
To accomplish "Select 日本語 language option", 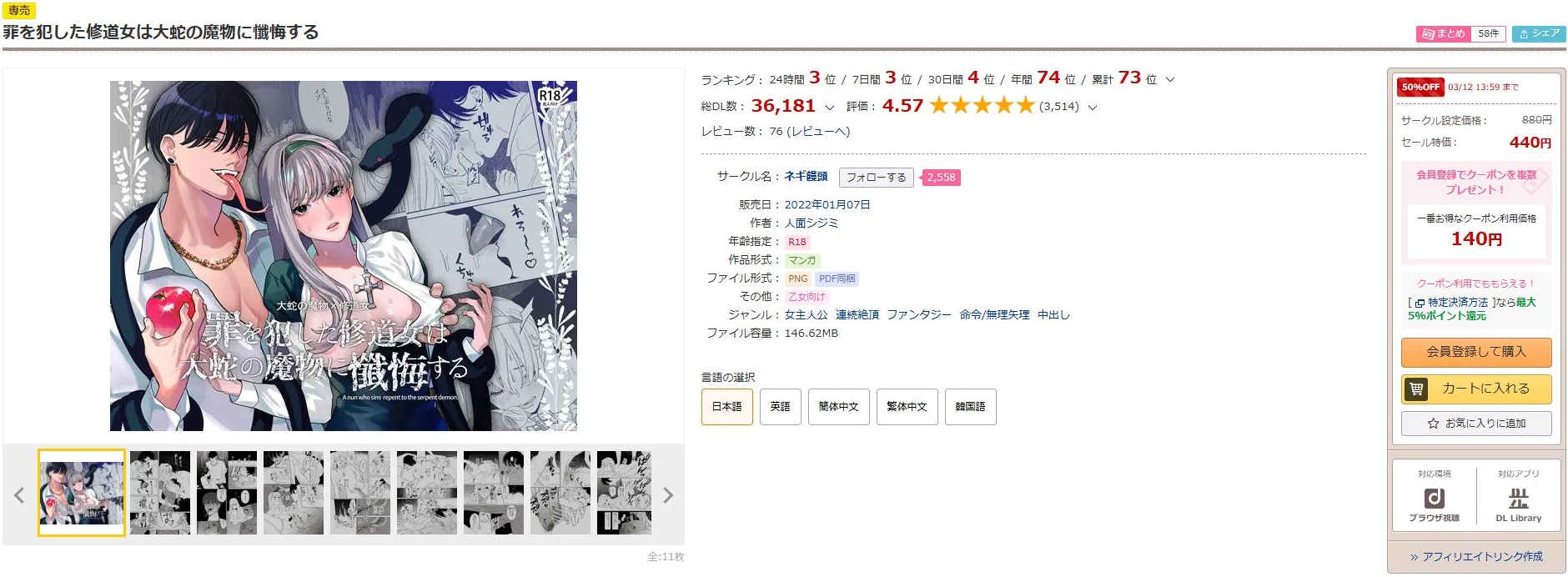I will point(727,407).
